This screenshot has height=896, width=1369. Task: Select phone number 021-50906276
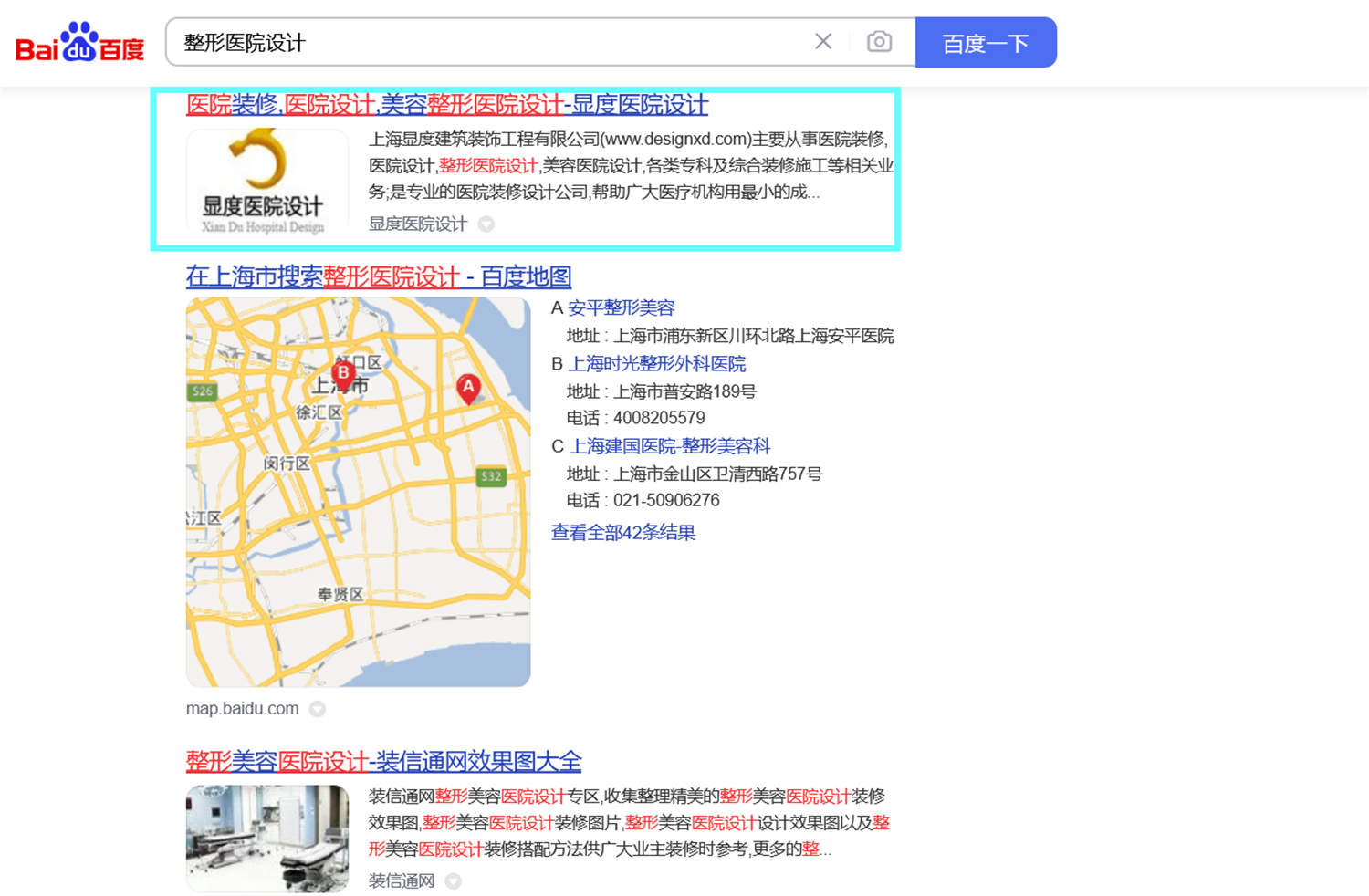pyautogui.click(x=666, y=500)
